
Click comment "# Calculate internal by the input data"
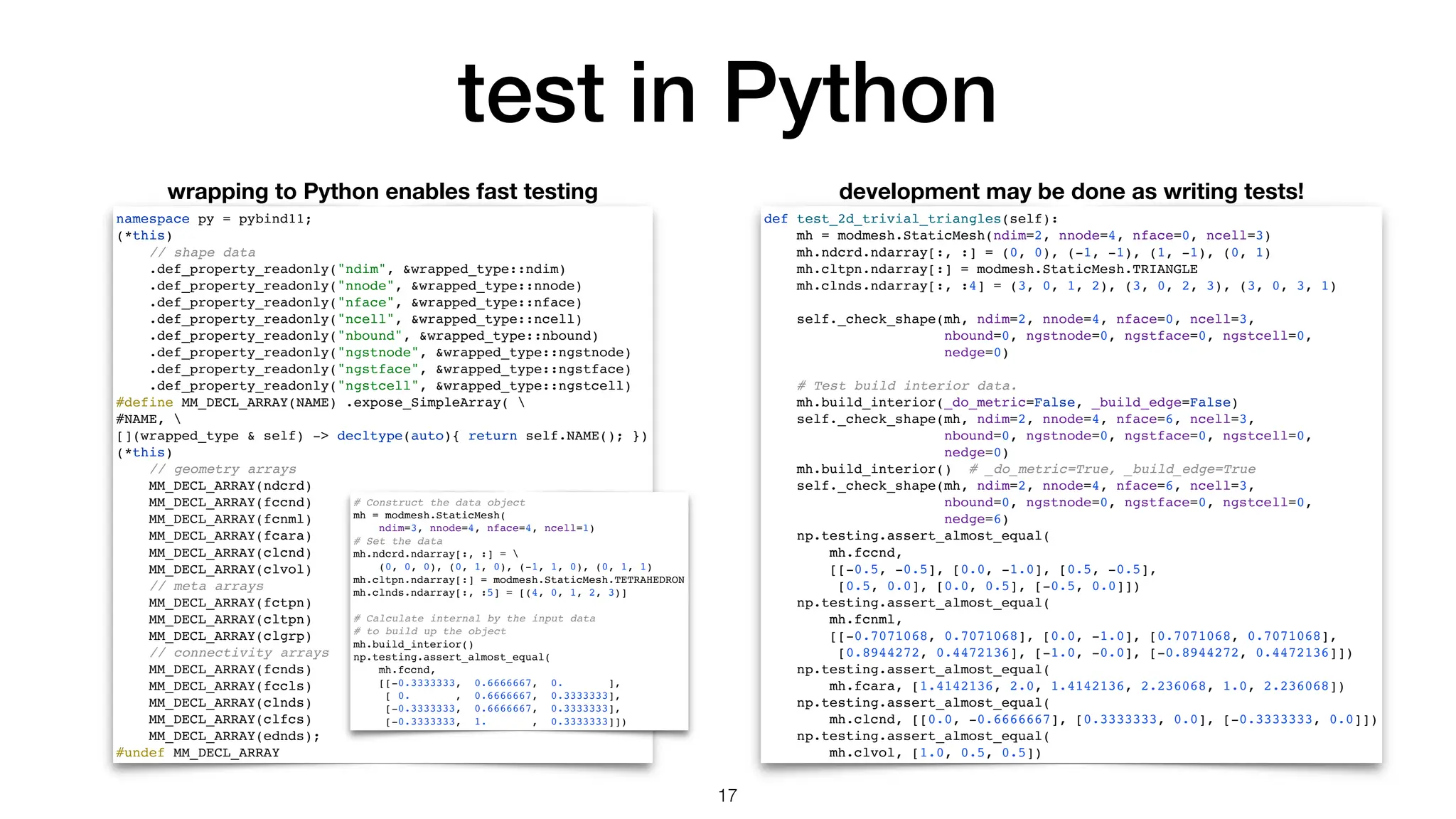click(474, 619)
